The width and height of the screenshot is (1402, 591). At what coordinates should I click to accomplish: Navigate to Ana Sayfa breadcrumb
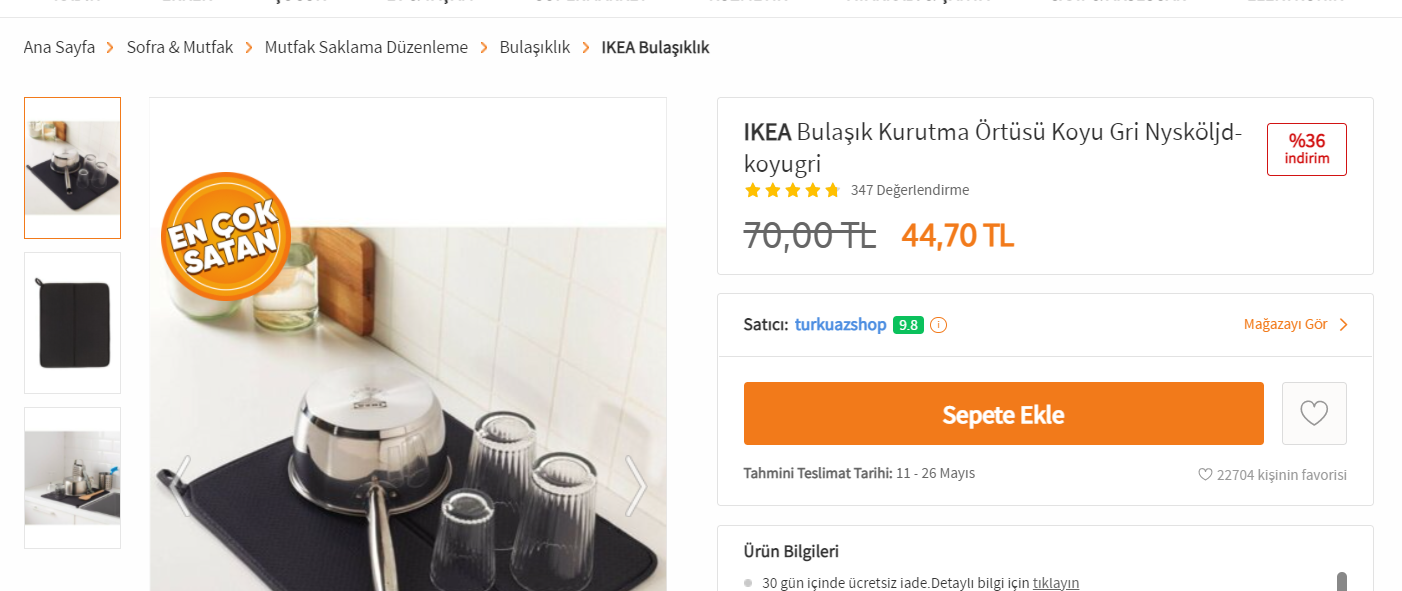(60, 47)
